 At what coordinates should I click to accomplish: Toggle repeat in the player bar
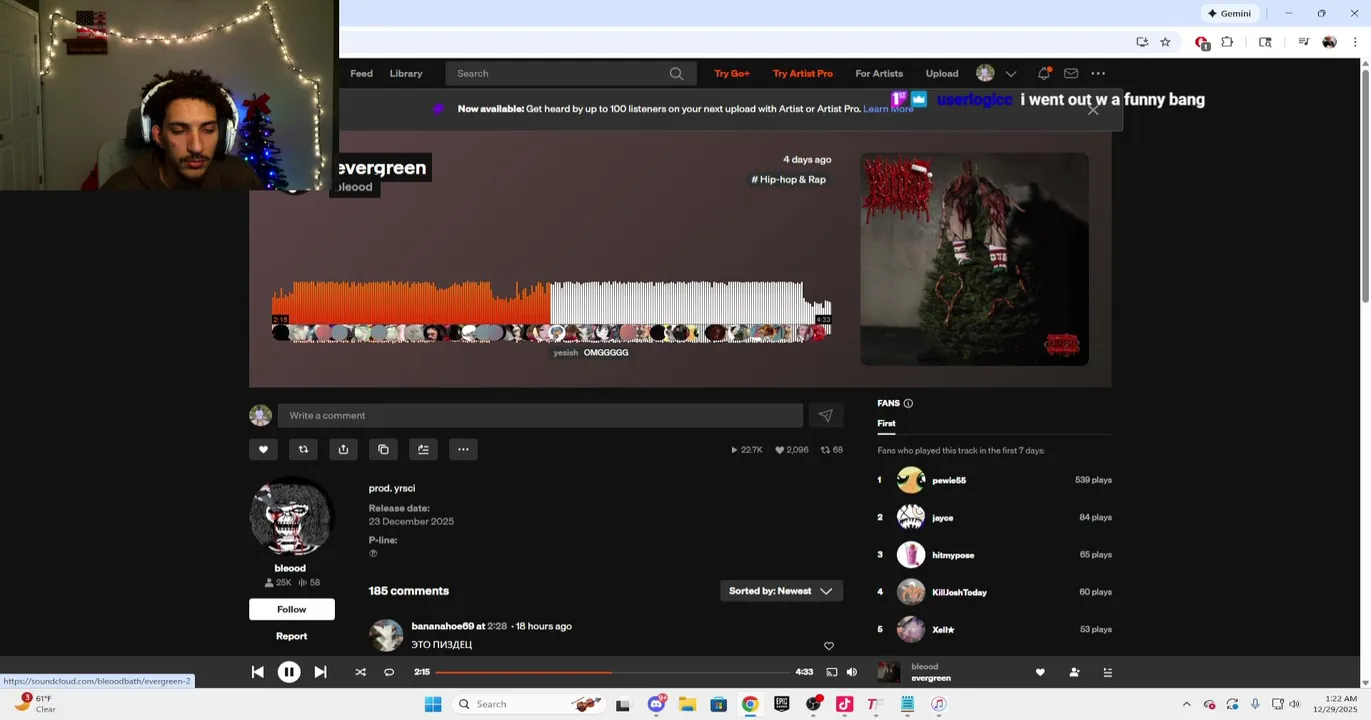pos(389,672)
